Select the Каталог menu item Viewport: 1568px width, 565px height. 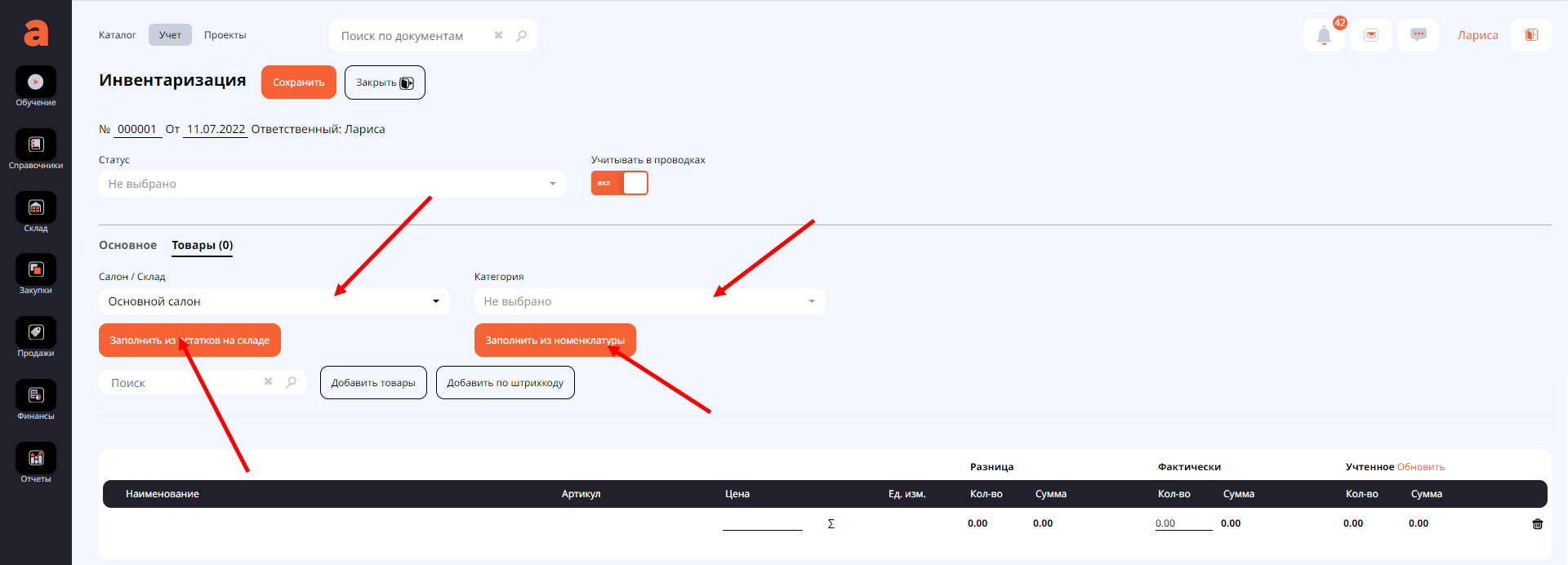tap(117, 35)
